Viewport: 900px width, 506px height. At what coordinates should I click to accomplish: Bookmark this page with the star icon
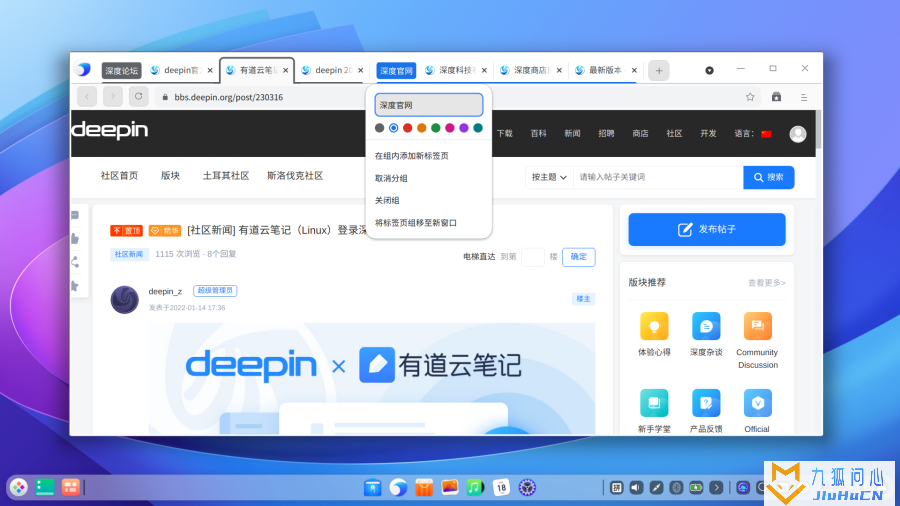pyautogui.click(x=750, y=97)
